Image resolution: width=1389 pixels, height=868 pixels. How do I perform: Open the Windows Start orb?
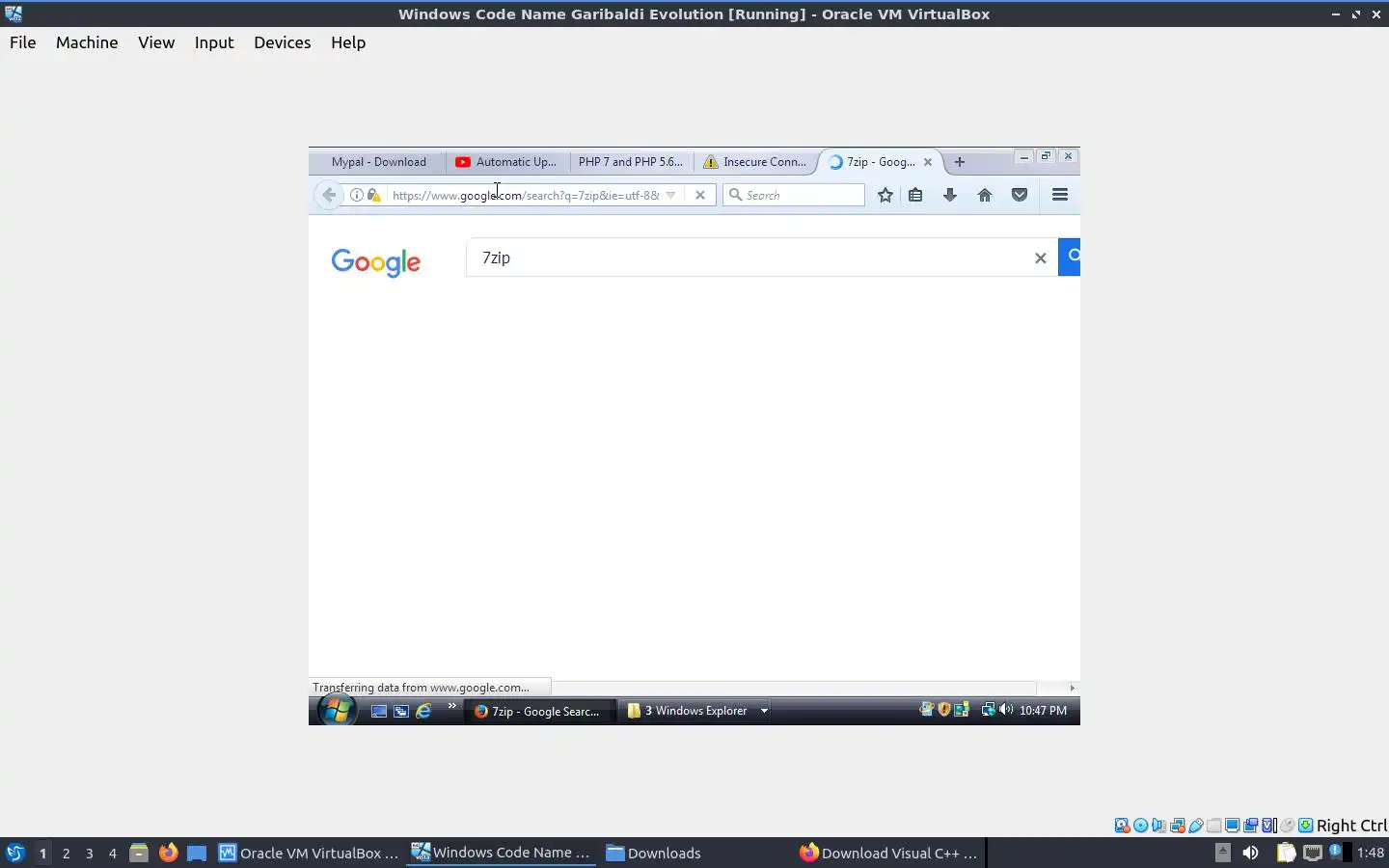[337, 711]
